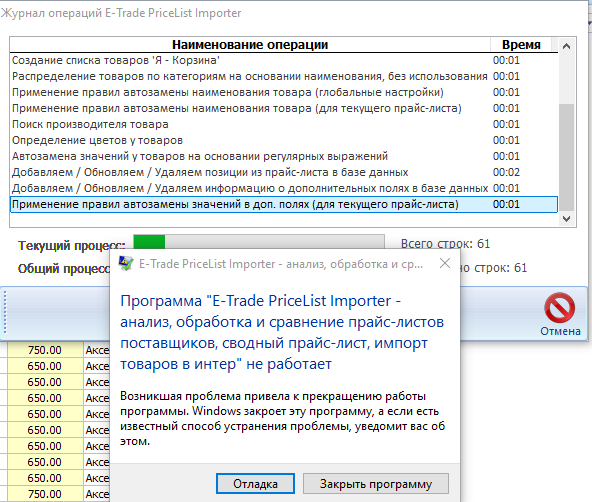Select highlighted row Применение правил автозамены значений в доп. полях

tap(284, 204)
